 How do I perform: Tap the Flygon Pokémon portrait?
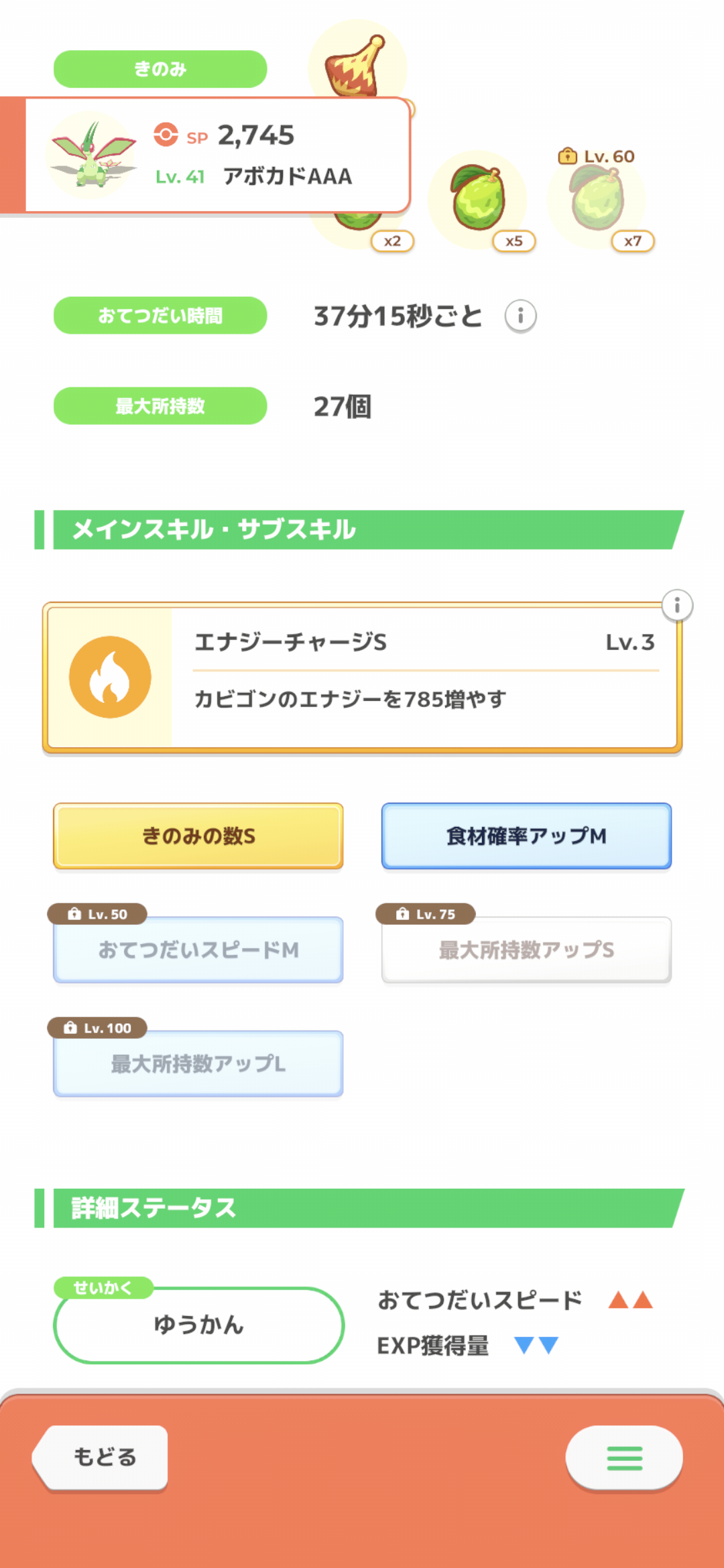pyautogui.click(x=93, y=155)
